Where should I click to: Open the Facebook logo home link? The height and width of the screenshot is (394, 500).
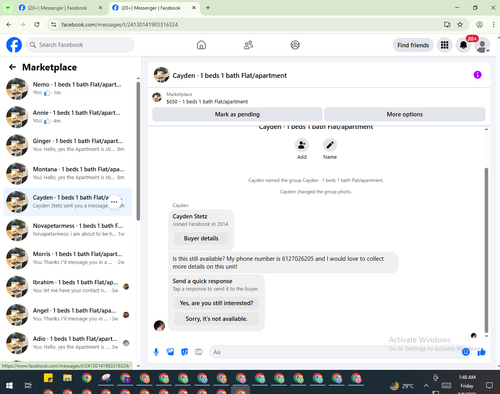14,45
